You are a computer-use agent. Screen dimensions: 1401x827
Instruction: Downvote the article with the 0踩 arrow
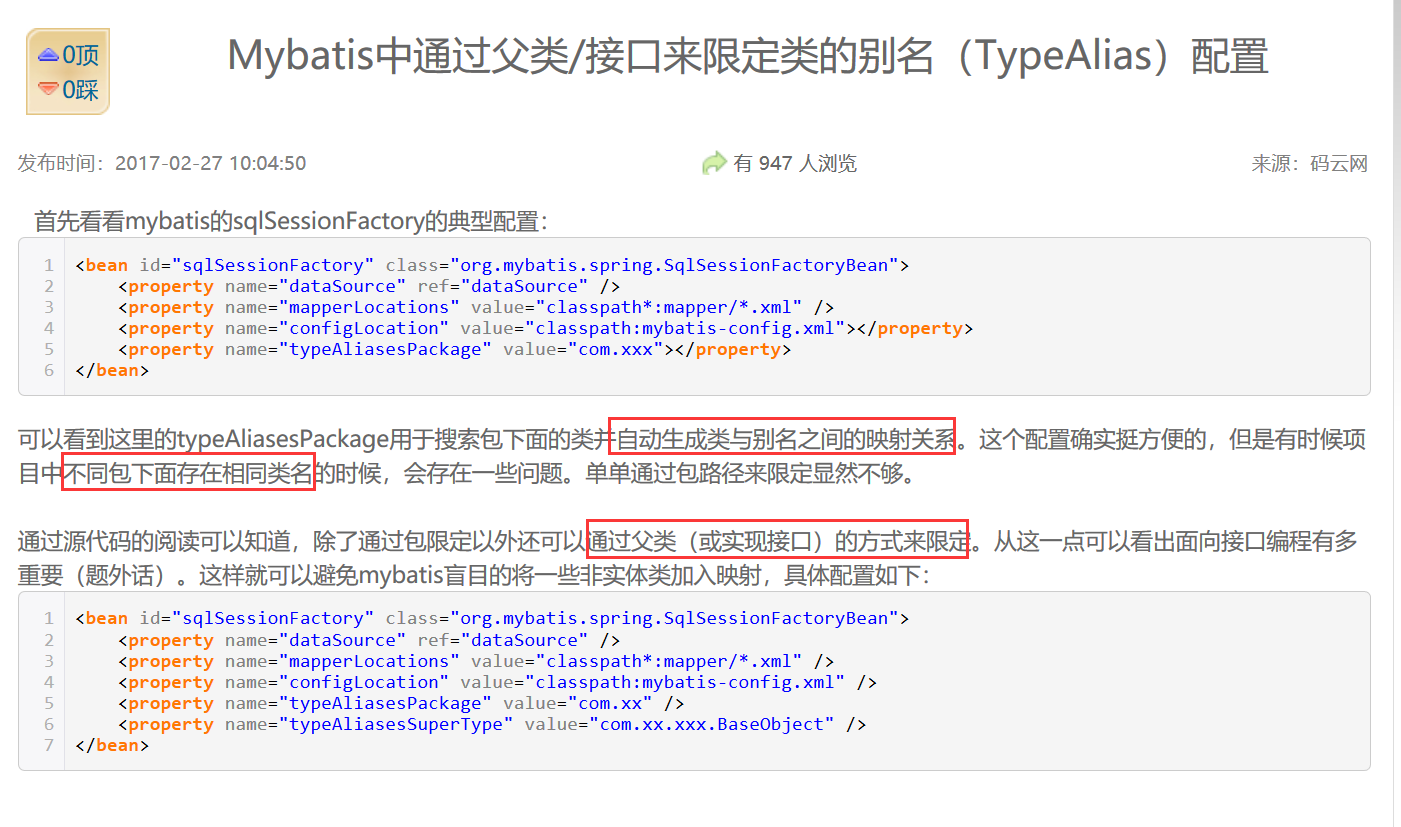pyautogui.click(x=48, y=89)
